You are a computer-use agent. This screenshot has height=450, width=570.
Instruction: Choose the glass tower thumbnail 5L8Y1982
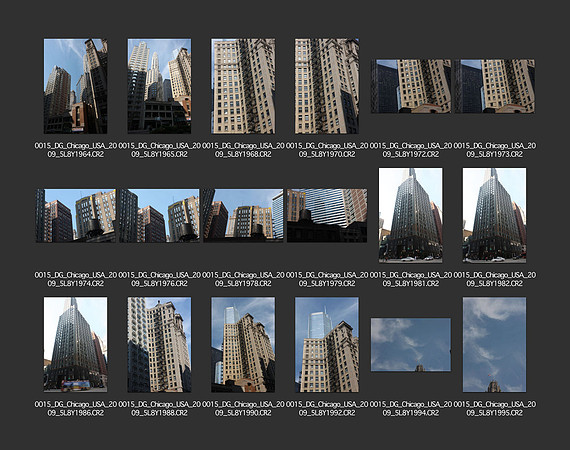(494, 215)
